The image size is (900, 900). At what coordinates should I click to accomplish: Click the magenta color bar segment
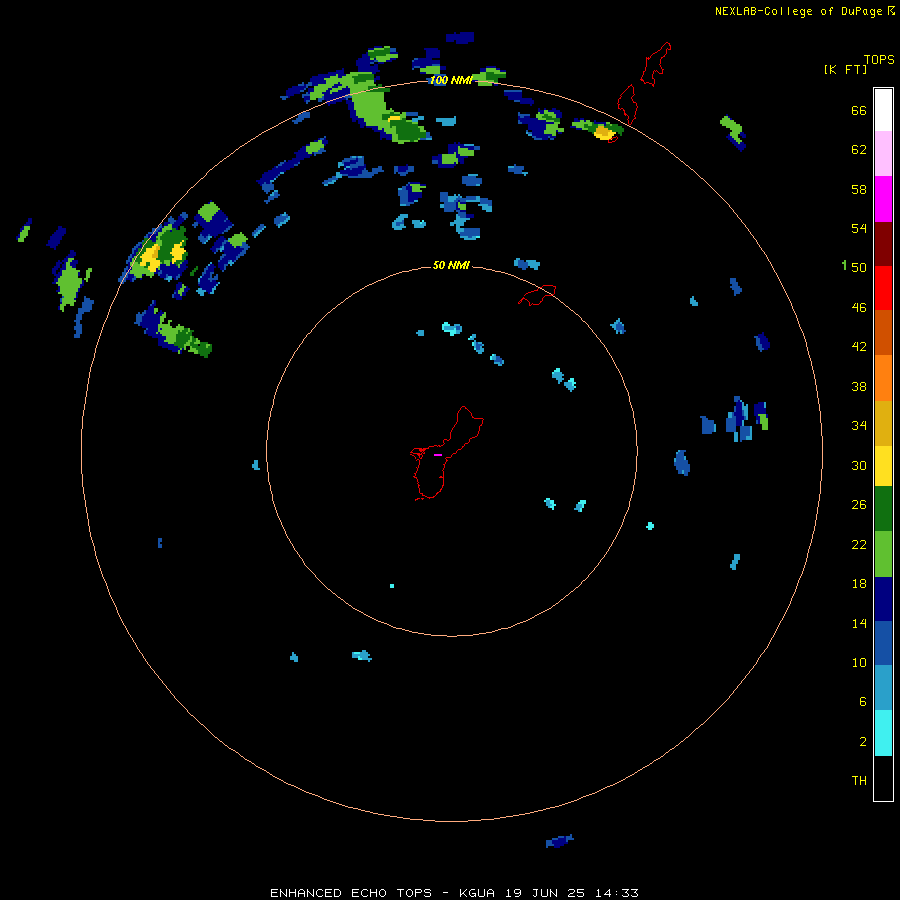pos(883,199)
